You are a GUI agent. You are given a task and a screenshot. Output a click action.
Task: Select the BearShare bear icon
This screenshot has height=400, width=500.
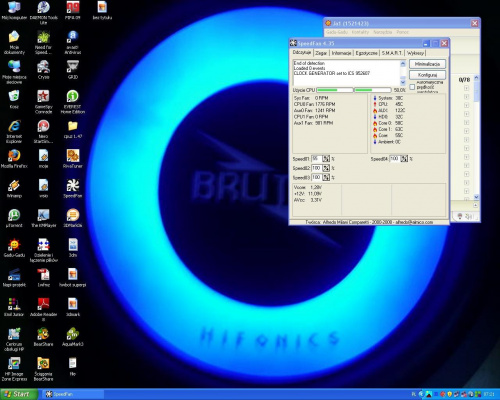coord(43,337)
